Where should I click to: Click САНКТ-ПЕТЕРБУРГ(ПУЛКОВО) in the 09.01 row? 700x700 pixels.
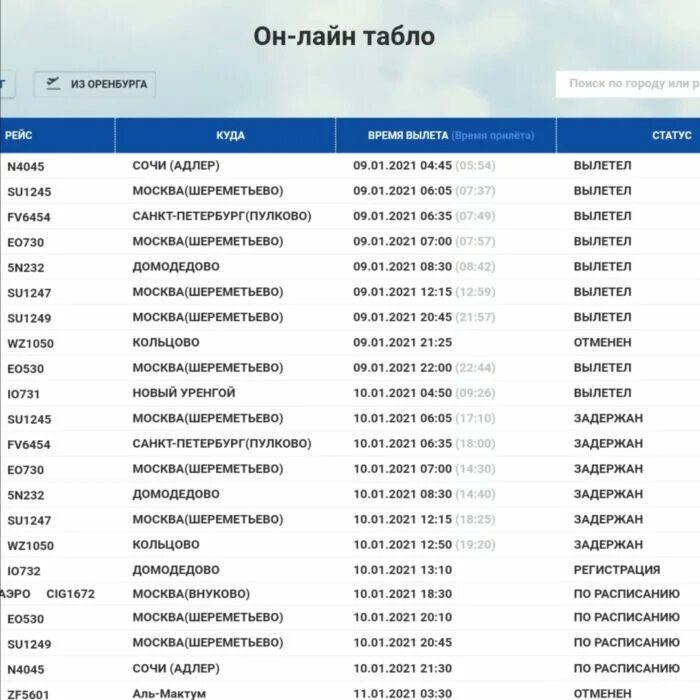[222, 216]
